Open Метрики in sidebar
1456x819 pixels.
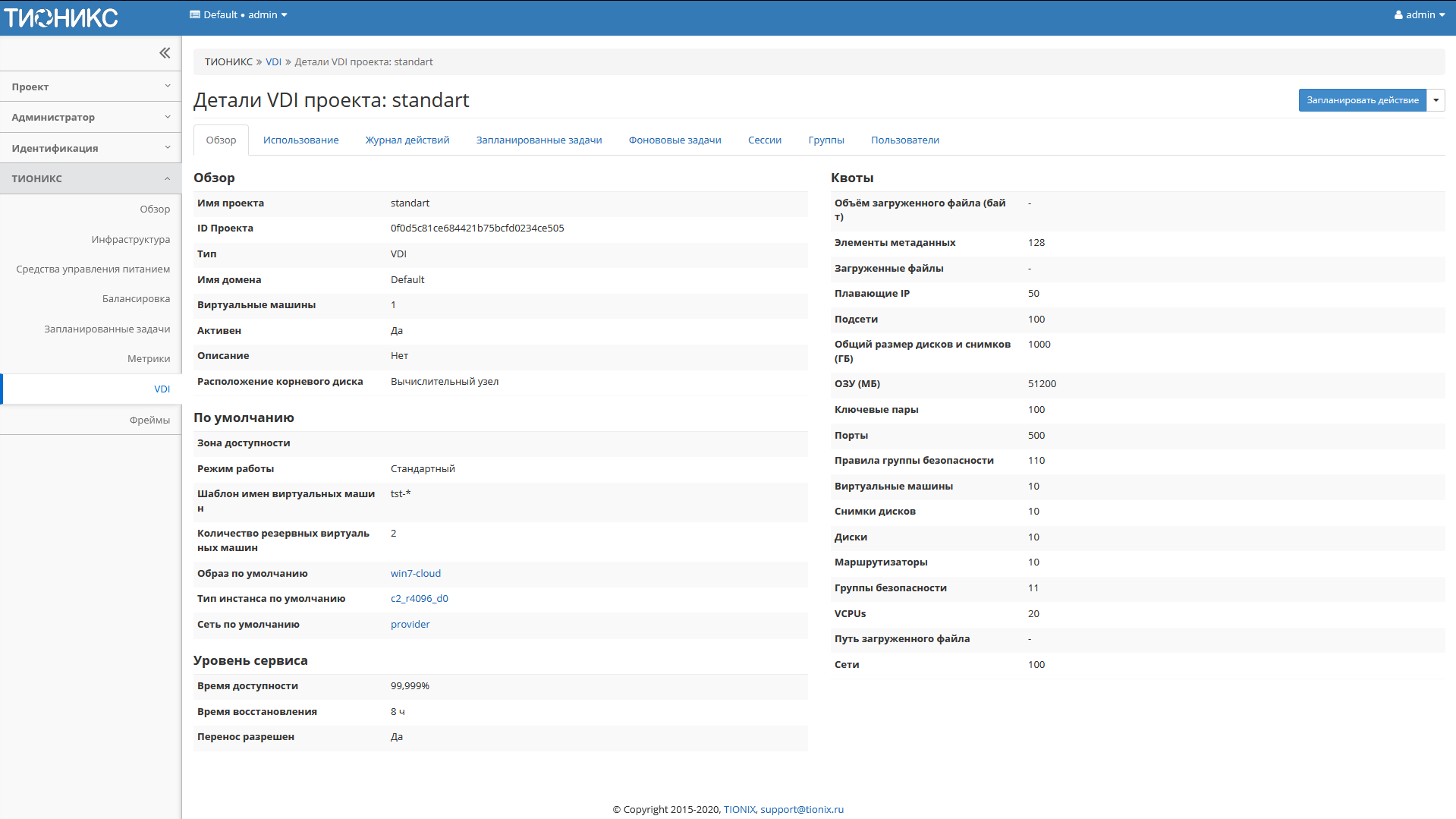[149, 358]
